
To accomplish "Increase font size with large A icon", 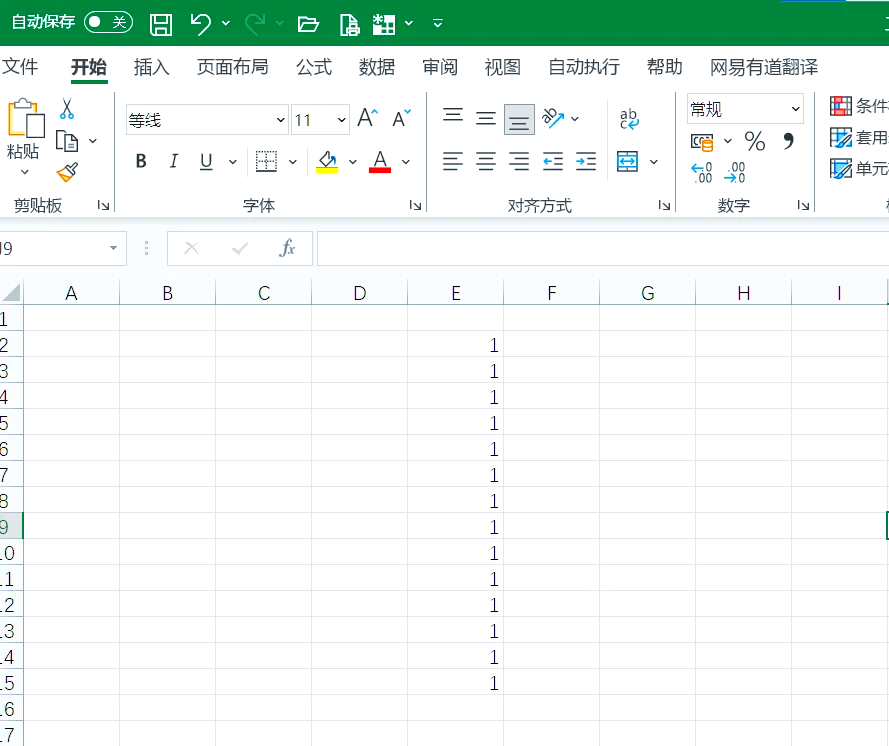I will pyautogui.click(x=367, y=118).
